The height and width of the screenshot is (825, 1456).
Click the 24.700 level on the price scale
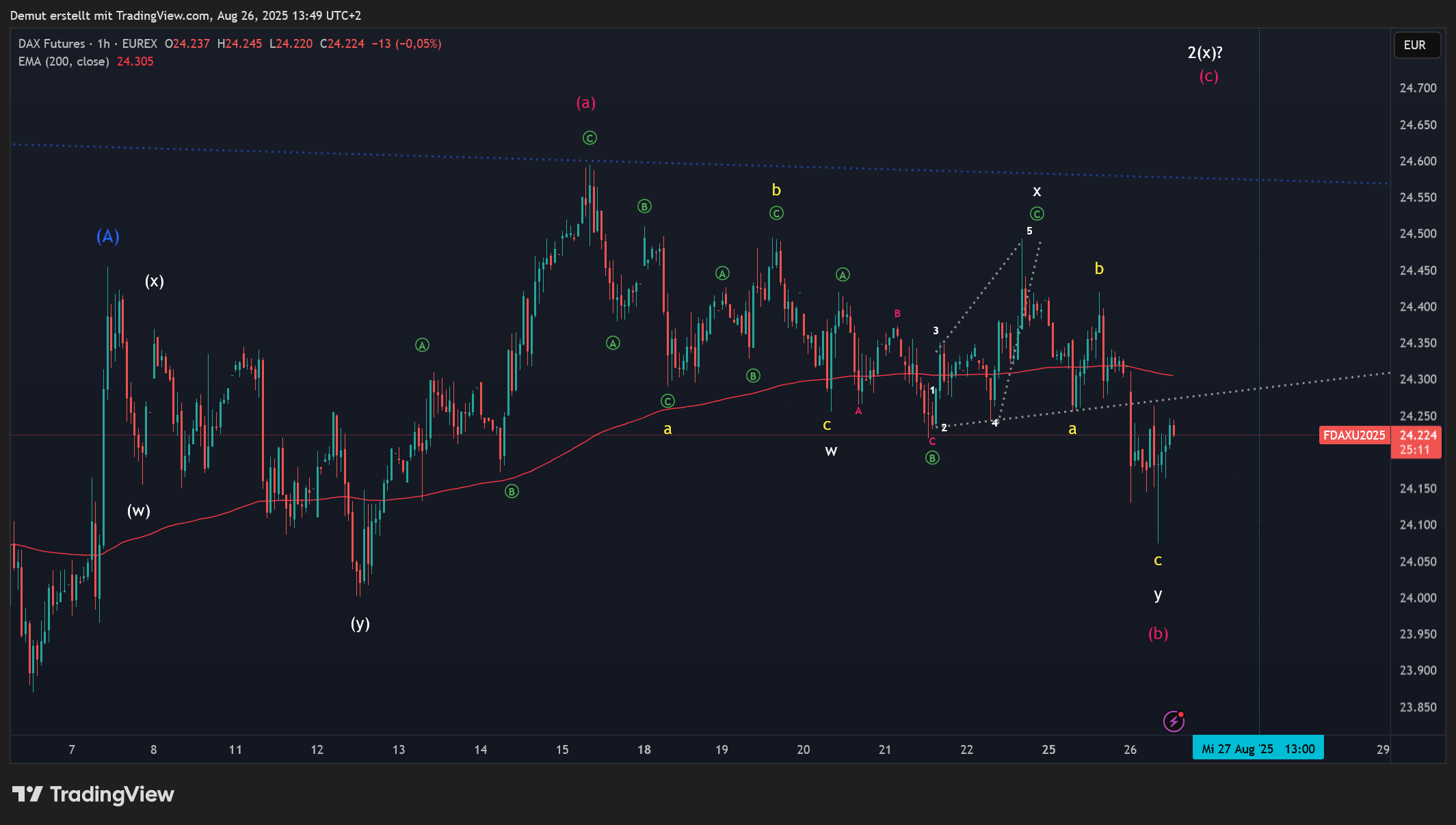(1418, 88)
